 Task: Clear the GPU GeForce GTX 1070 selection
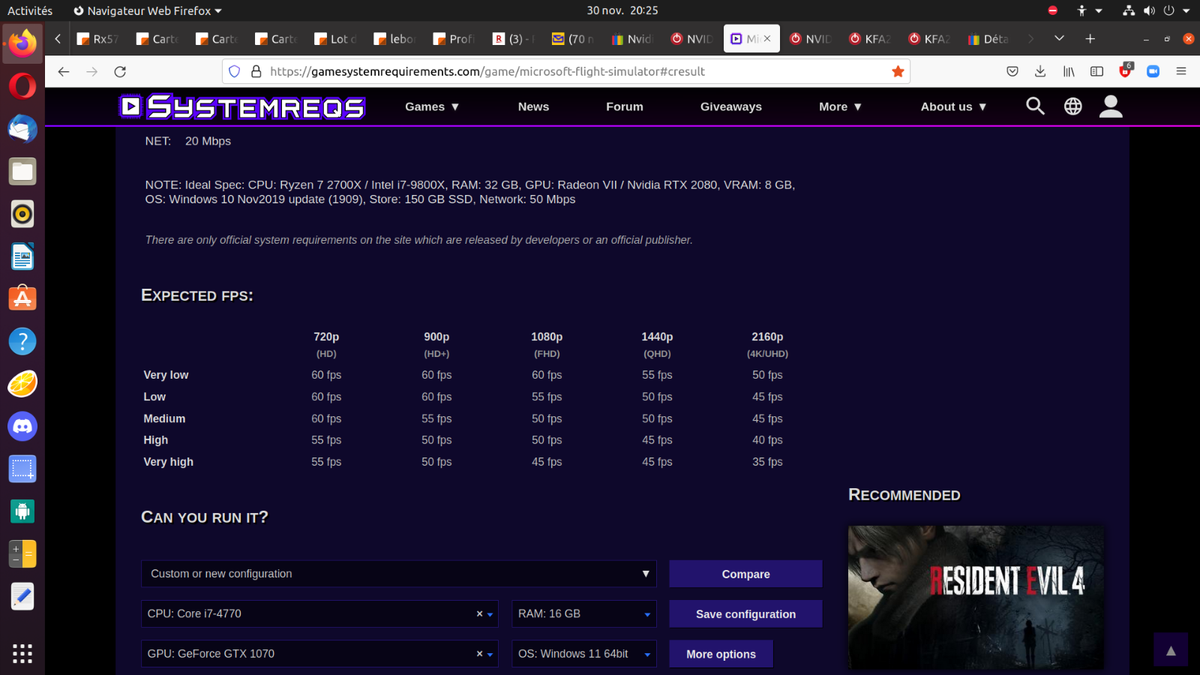(x=479, y=654)
